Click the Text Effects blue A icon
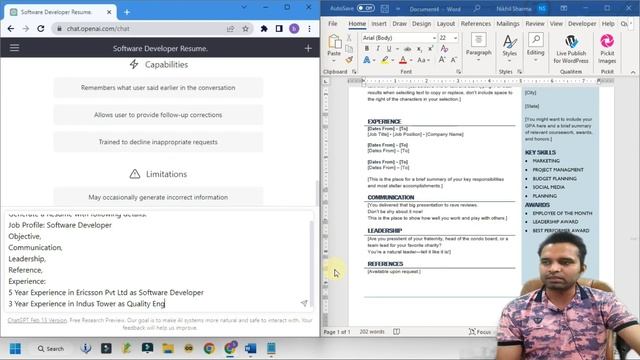This screenshot has height=360, width=640. point(367,60)
